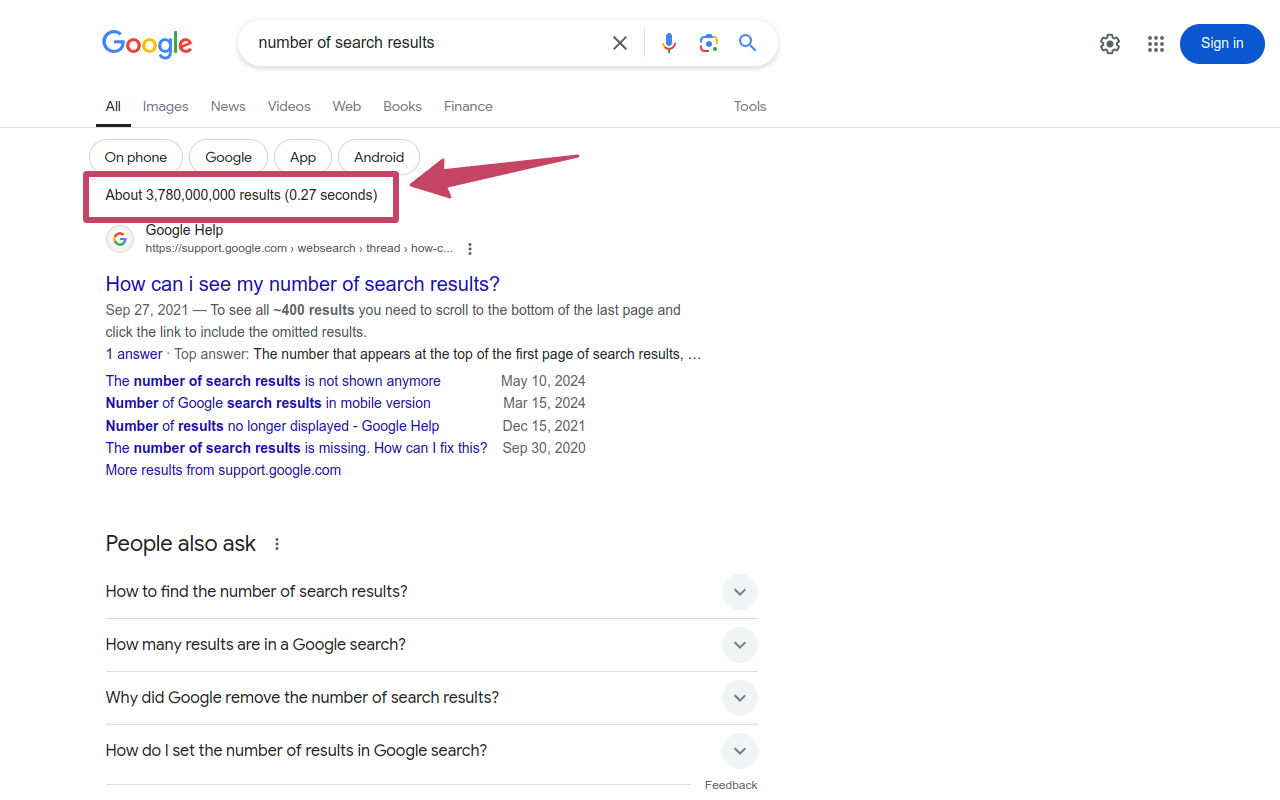
Task: Open the Tools option
Action: [750, 106]
